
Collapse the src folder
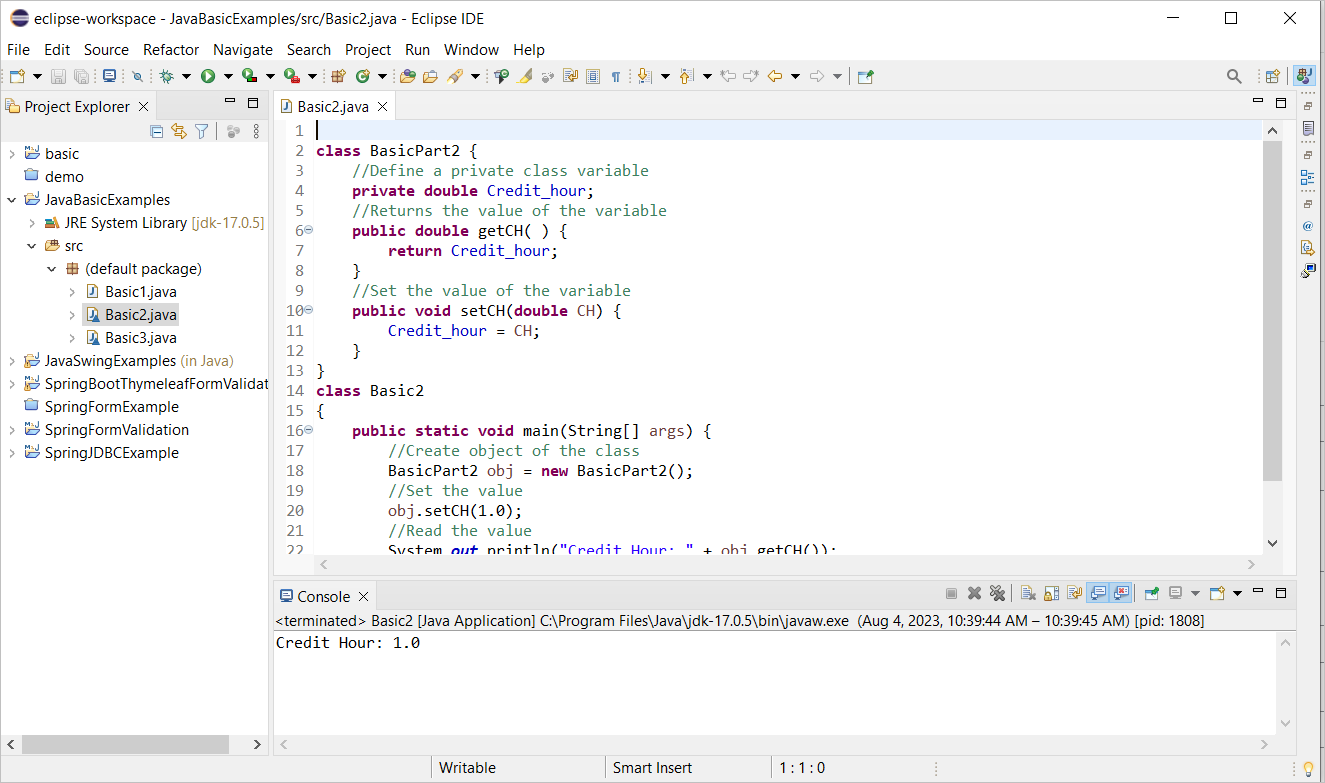pos(31,245)
